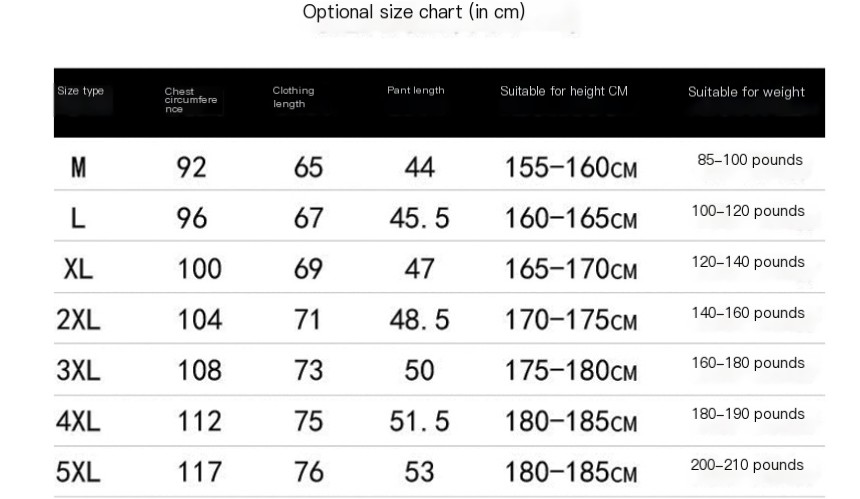Click the 'Pant length' header
The image size is (860, 499).
[x=416, y=90]
